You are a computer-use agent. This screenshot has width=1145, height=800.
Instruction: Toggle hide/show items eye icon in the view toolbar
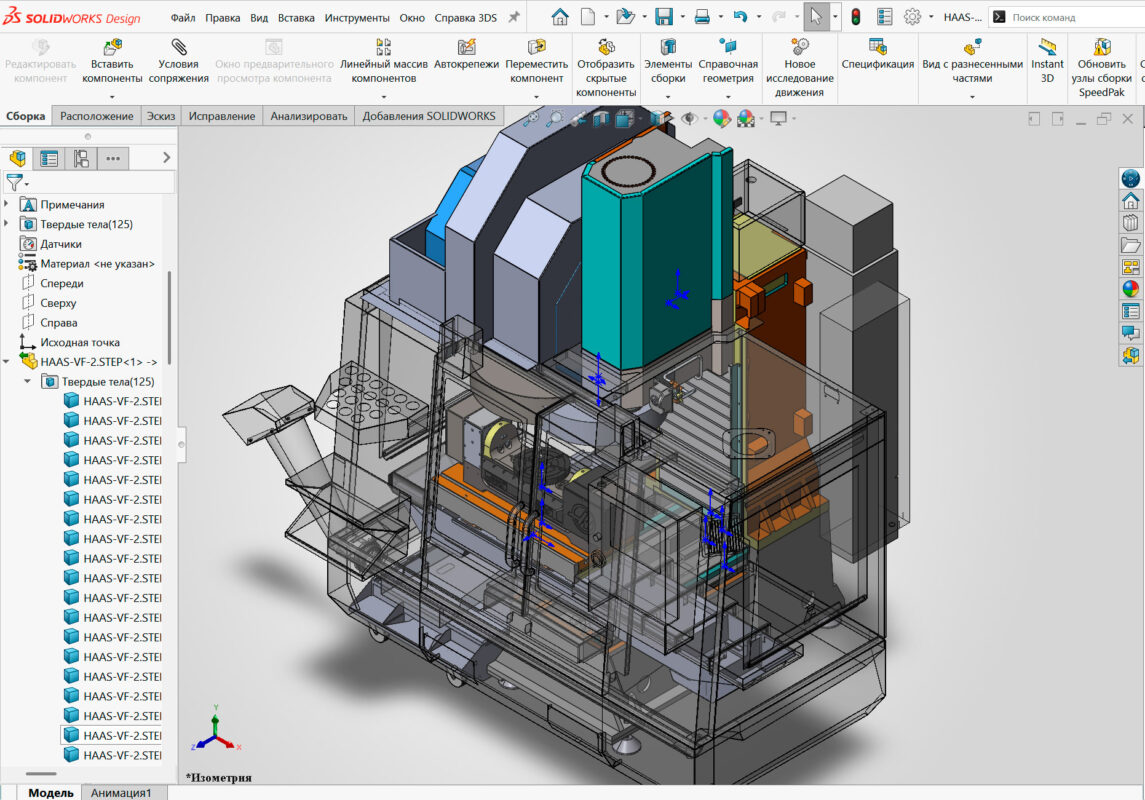coord(689,119)
